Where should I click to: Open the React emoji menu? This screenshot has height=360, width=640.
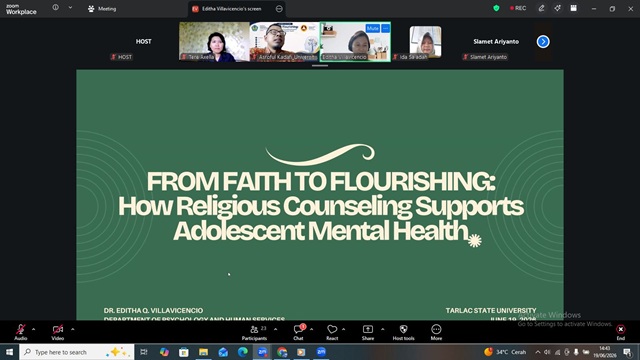pos(332,332)
